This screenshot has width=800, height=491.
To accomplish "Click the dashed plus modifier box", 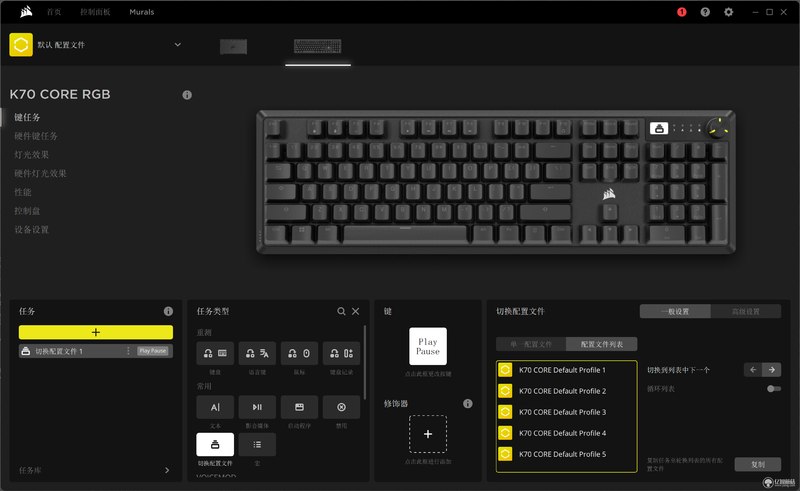I will pyautogui.click(x=428, y=434).
